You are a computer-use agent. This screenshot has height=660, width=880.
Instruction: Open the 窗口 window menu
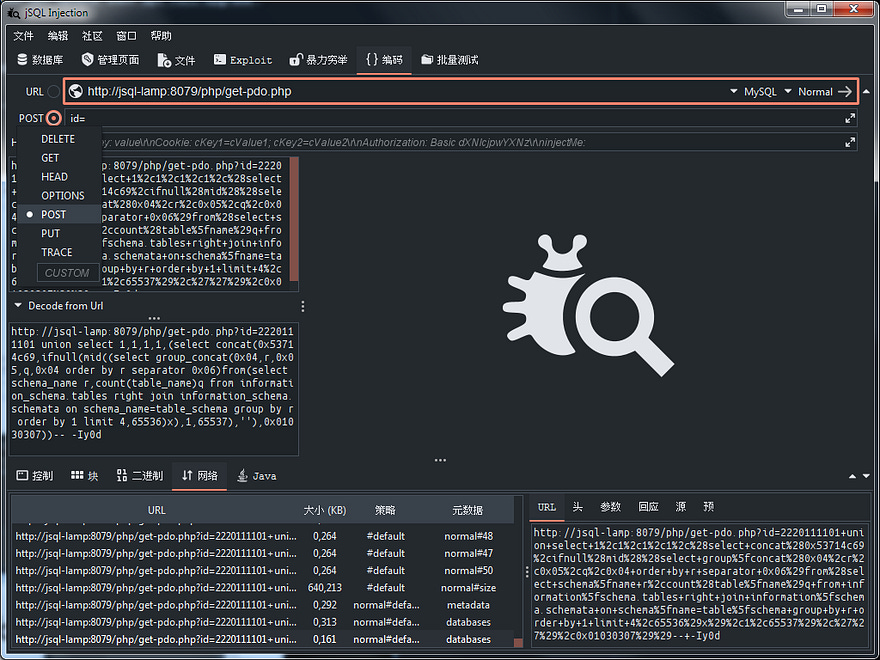126,36
